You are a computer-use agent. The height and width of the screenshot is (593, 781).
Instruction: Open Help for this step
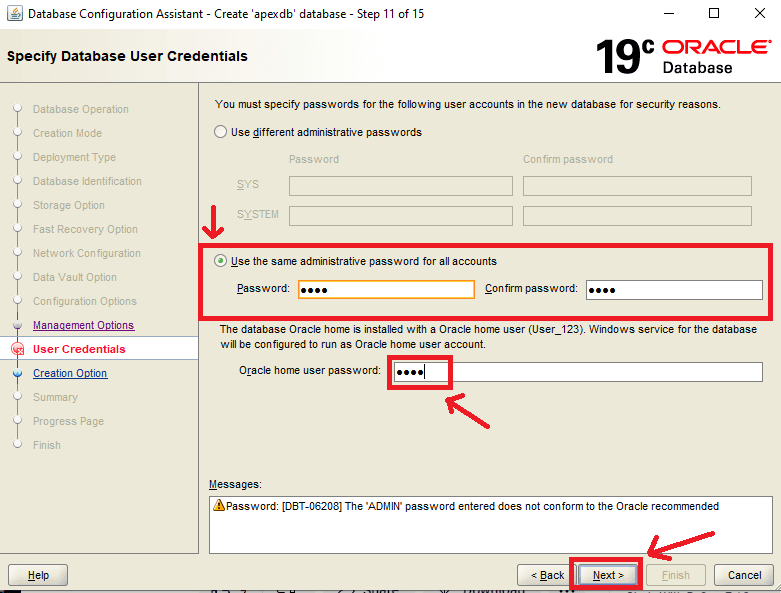[x=38, y=575]
